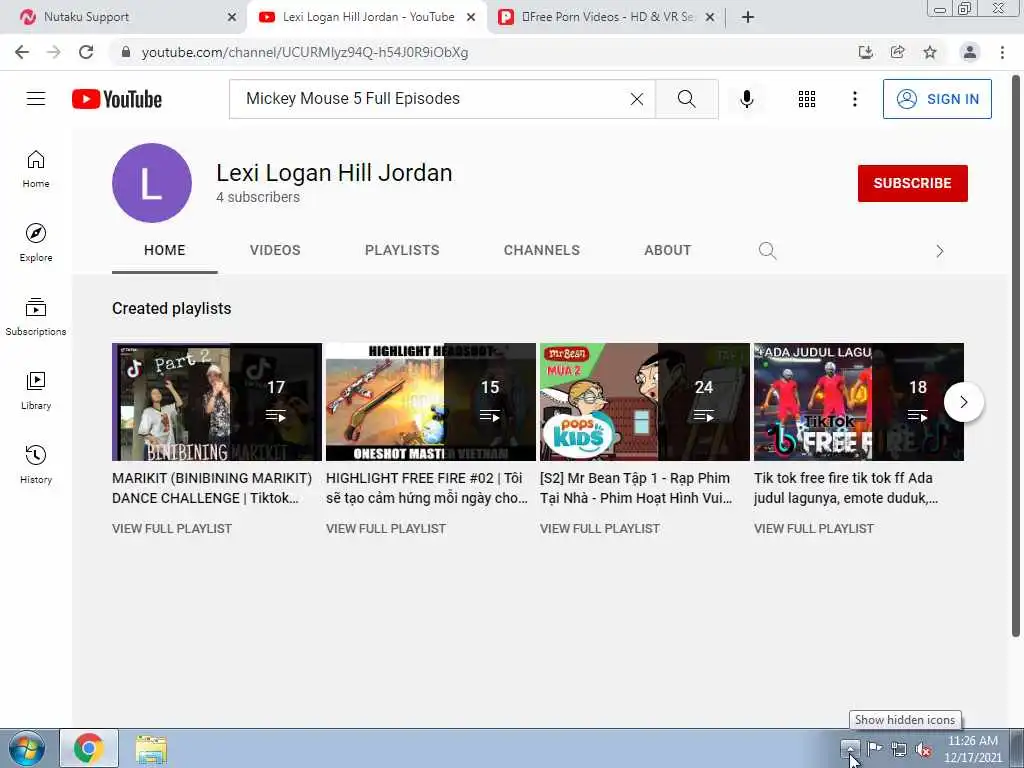Click the install app icon in address bar

(x=865, y=52)
